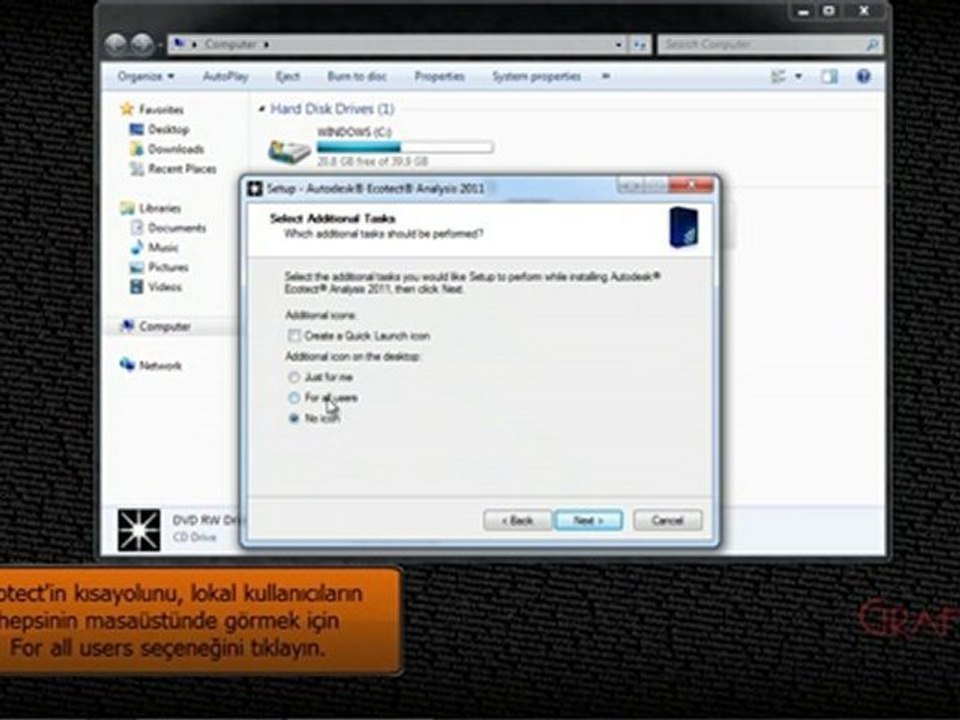Click the Computer icon in sidebar

click(127, 326)
